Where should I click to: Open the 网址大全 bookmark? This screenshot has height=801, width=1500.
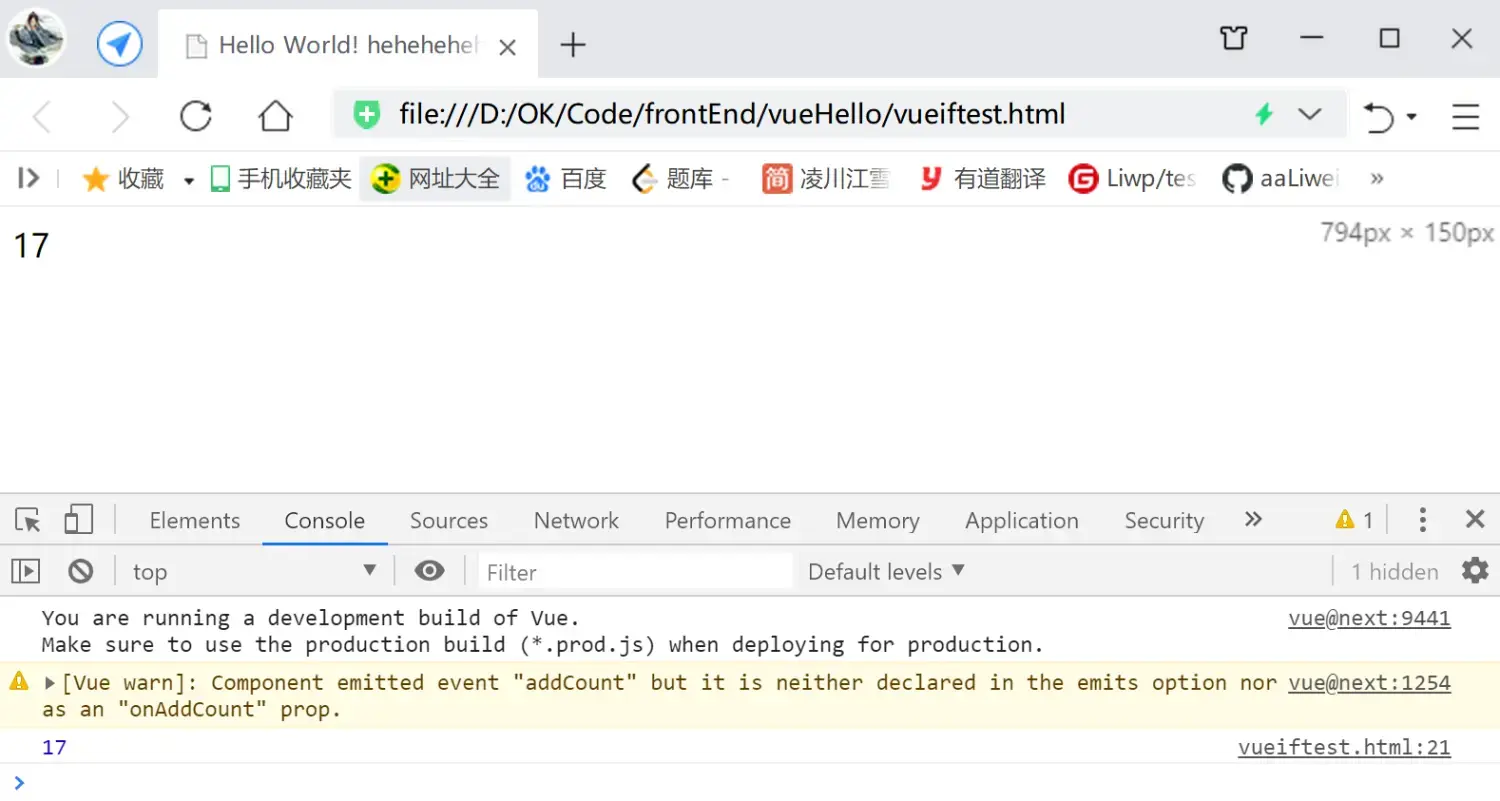point(435,179)
